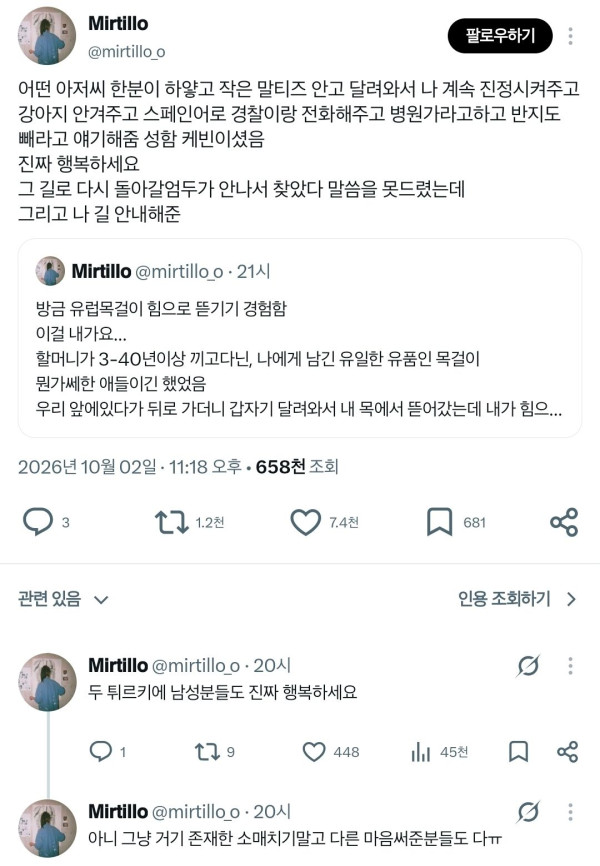This screenshot has width=600, height=866.
Task: Like the first reply with 448 likes
Action: 314,752
